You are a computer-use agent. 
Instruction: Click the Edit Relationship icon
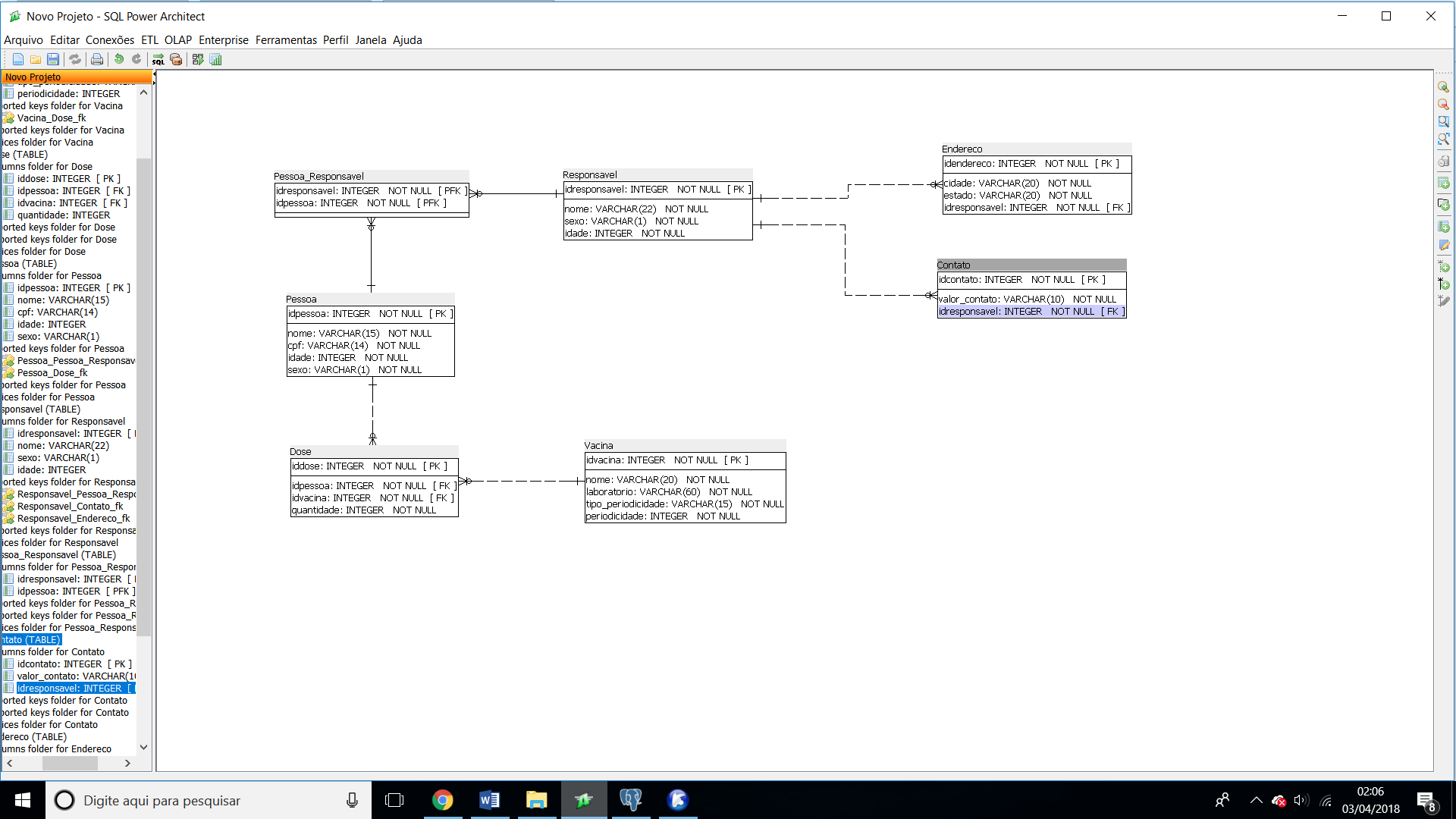[x=1444, y=301]
